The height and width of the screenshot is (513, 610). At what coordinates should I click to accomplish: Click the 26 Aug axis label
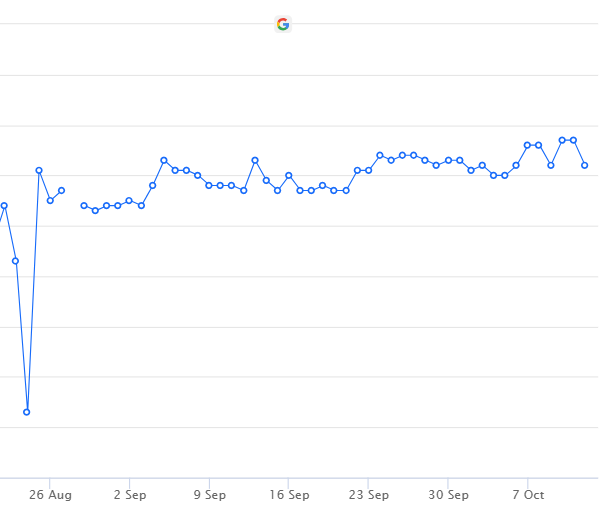(50, 495)
